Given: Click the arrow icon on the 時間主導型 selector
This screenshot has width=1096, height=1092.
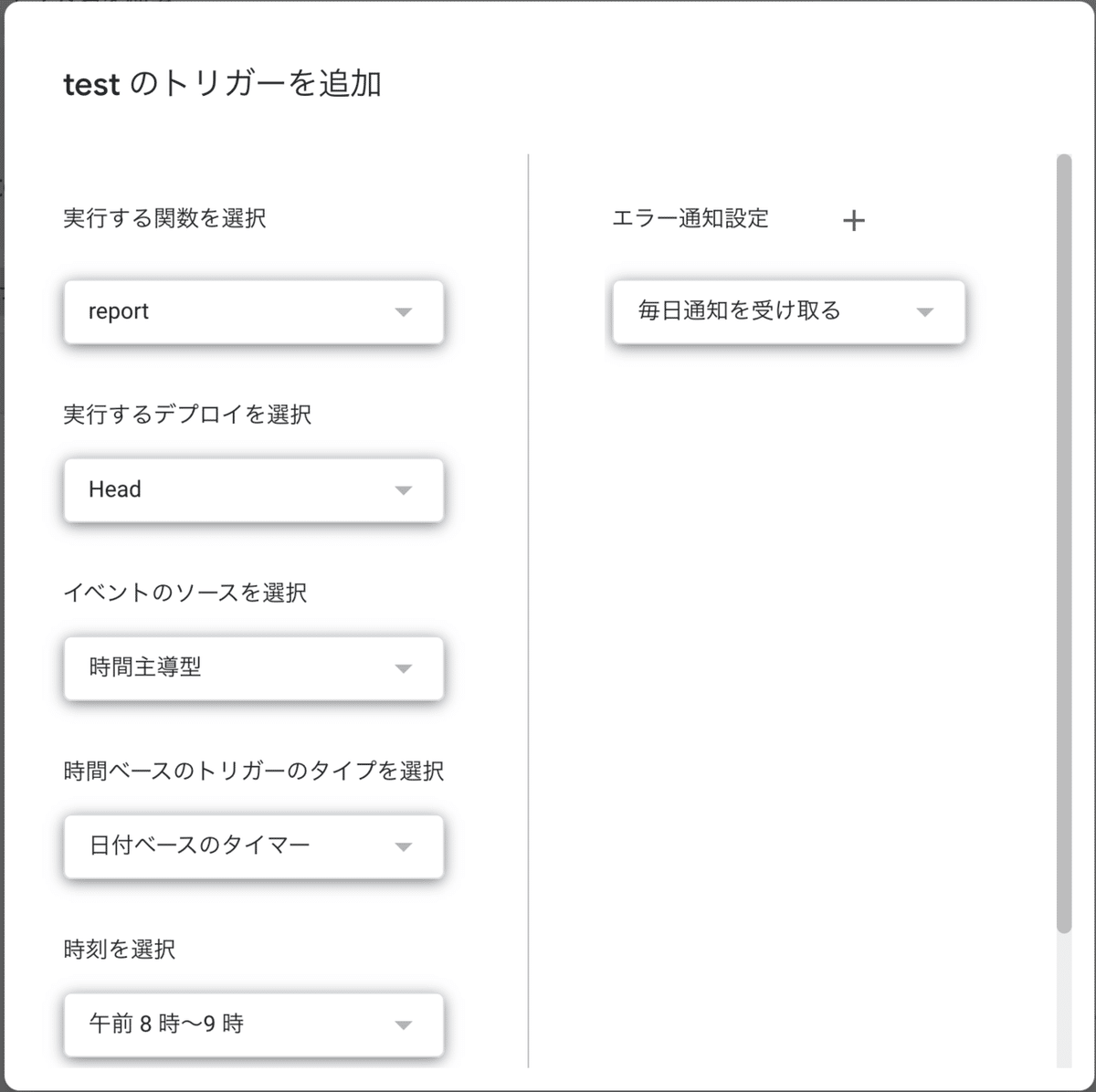Looking at the screenshot, I should point(405,668).
